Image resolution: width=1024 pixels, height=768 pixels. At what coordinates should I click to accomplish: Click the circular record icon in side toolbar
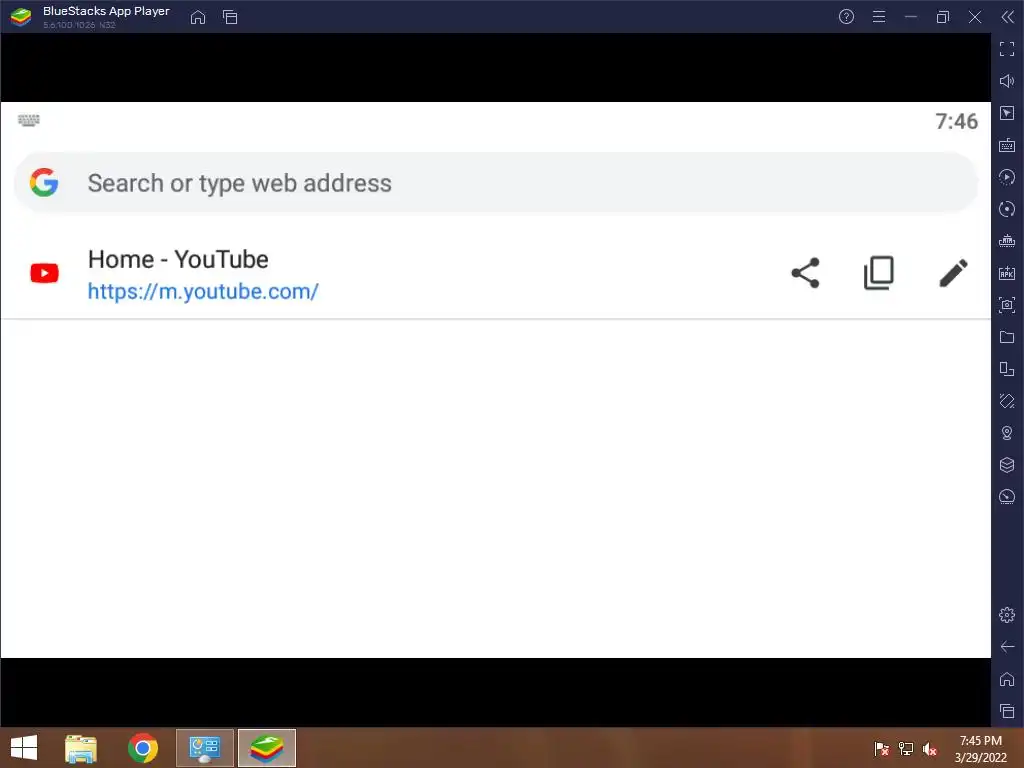pos(1007,209)
